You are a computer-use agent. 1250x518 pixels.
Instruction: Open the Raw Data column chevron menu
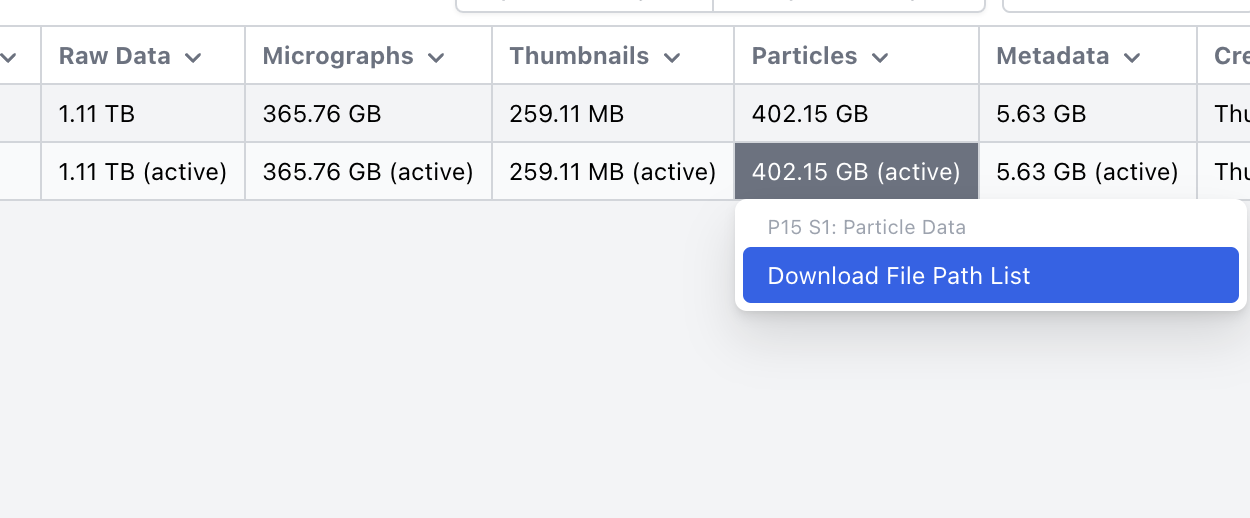click(x=194, y=57)
